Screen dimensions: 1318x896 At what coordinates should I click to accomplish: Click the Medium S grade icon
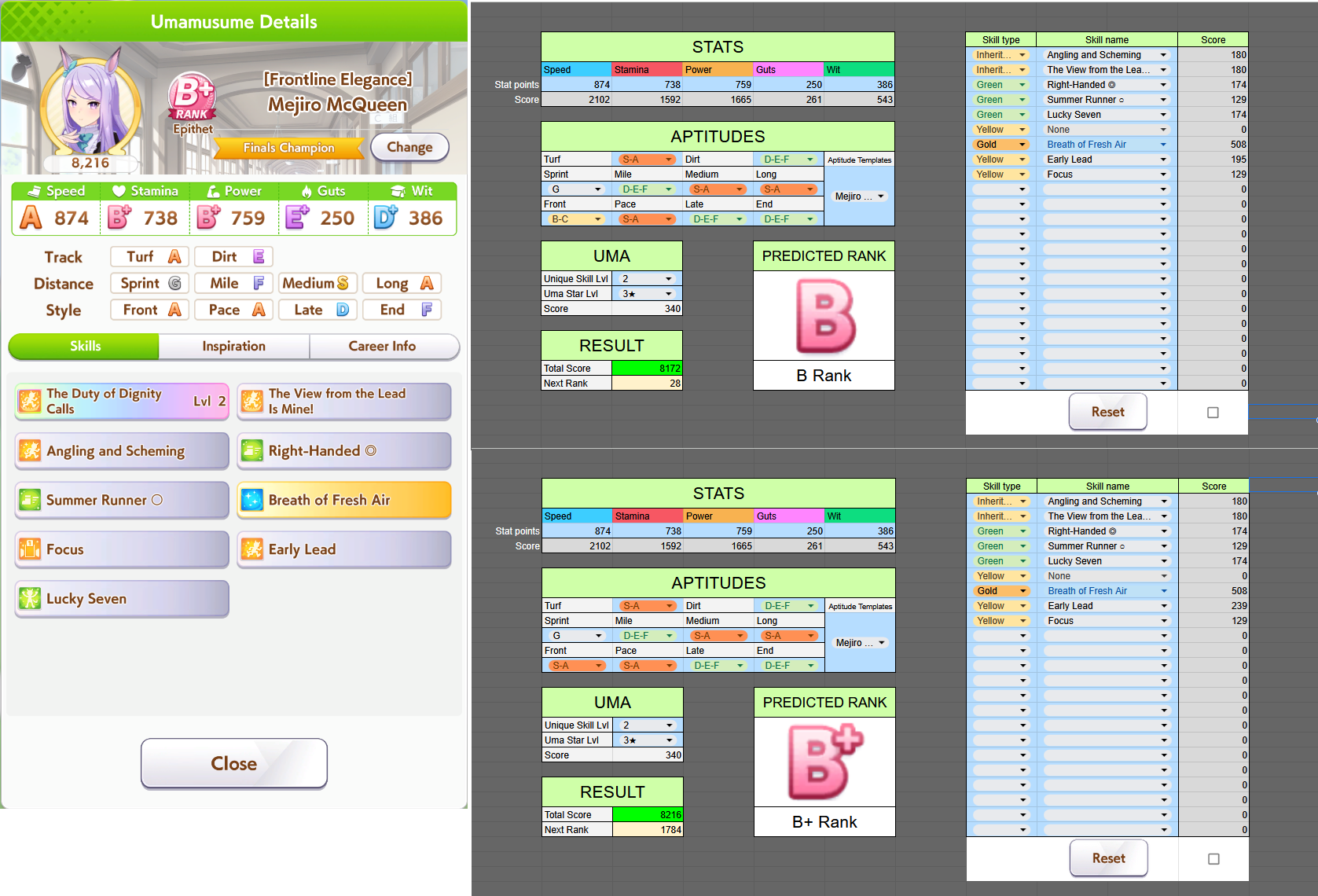coord(343,284)
